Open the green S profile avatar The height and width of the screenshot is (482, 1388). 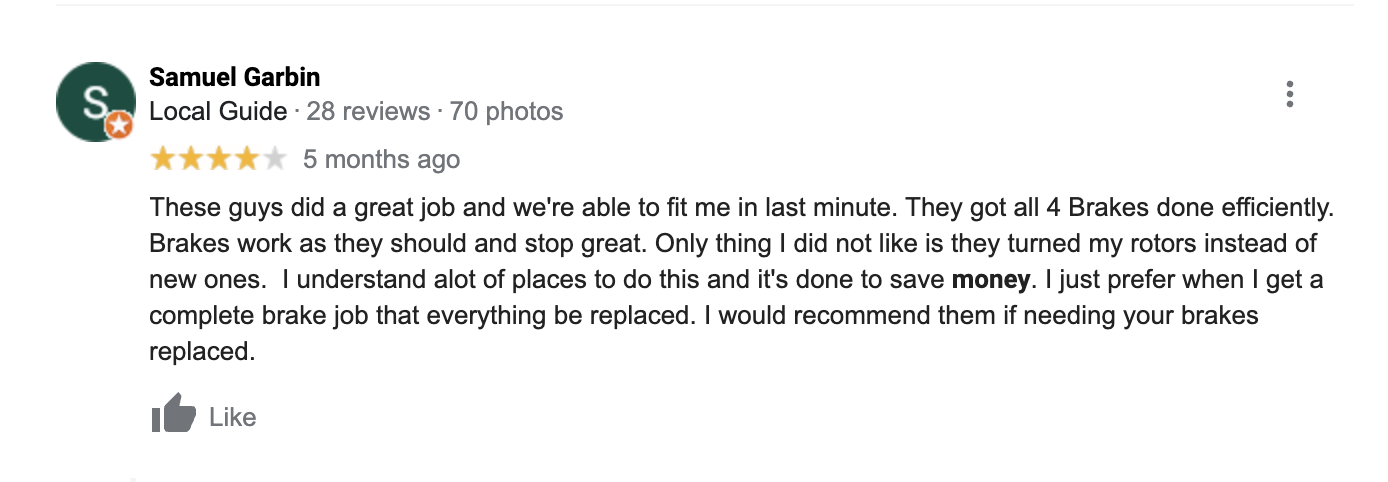coord(96,101)
